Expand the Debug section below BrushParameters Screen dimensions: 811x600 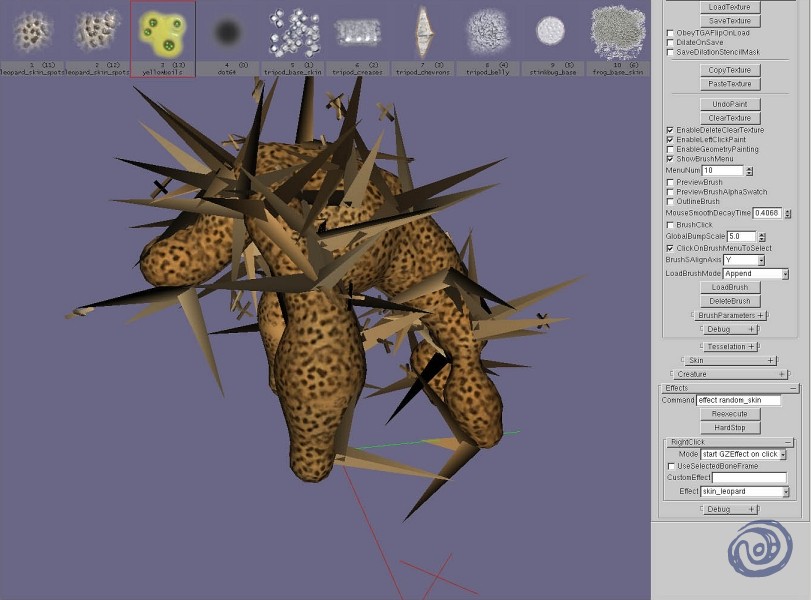730,329
